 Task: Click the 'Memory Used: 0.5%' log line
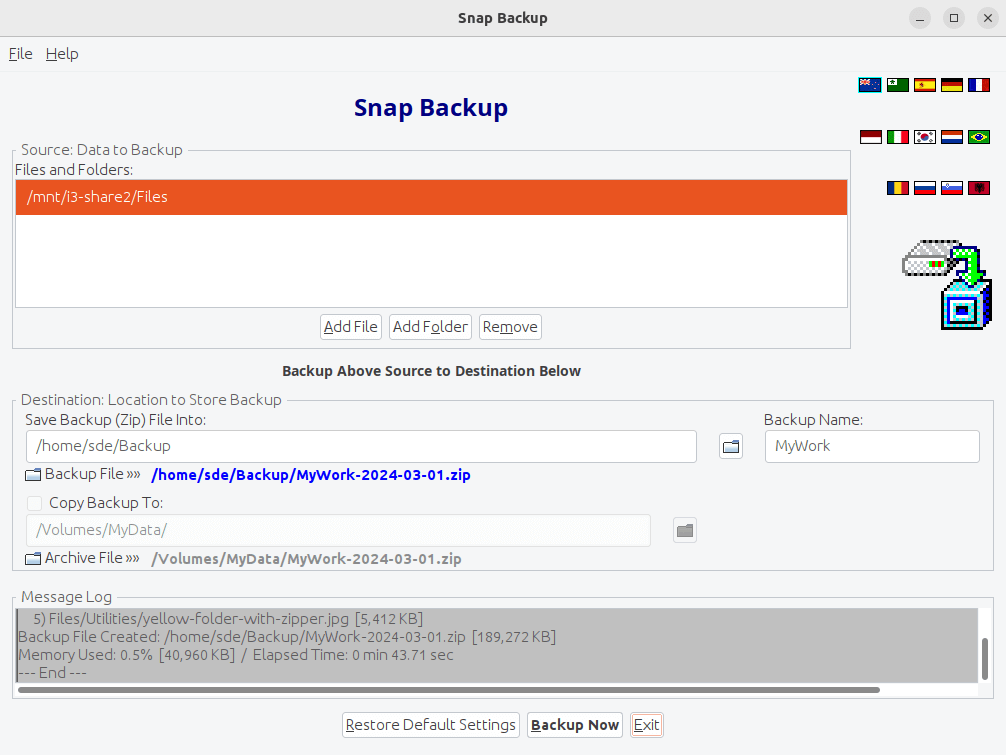235,655
